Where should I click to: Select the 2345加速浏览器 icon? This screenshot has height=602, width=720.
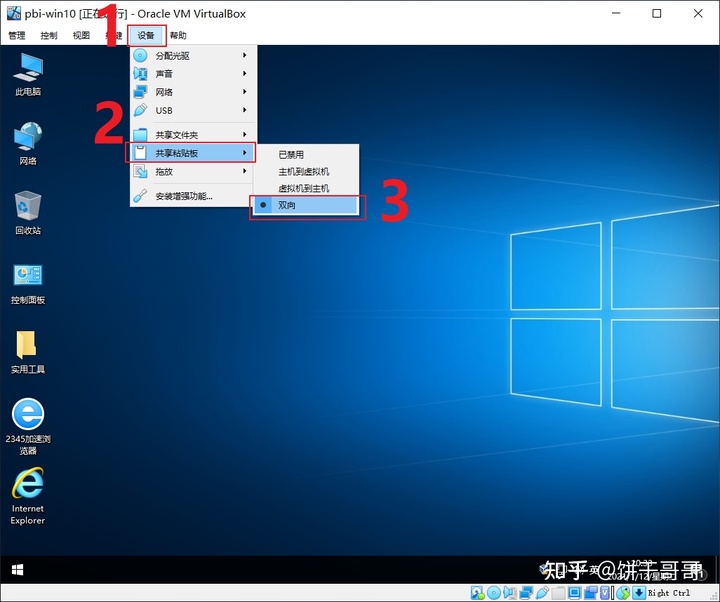pyautogui.click(x=28, y=427)
